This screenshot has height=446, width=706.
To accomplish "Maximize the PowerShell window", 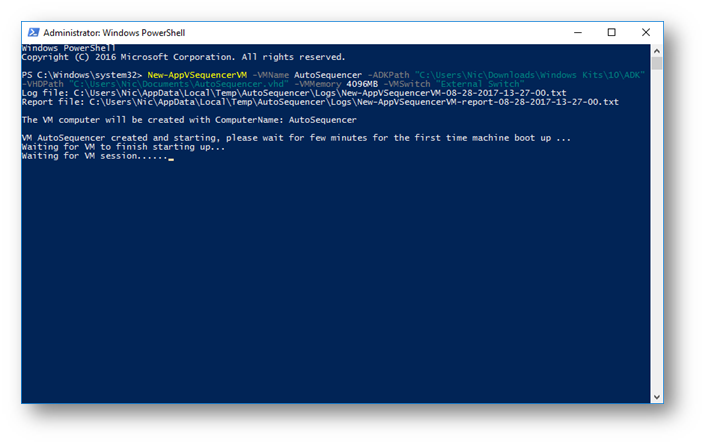I will point(611,32).
